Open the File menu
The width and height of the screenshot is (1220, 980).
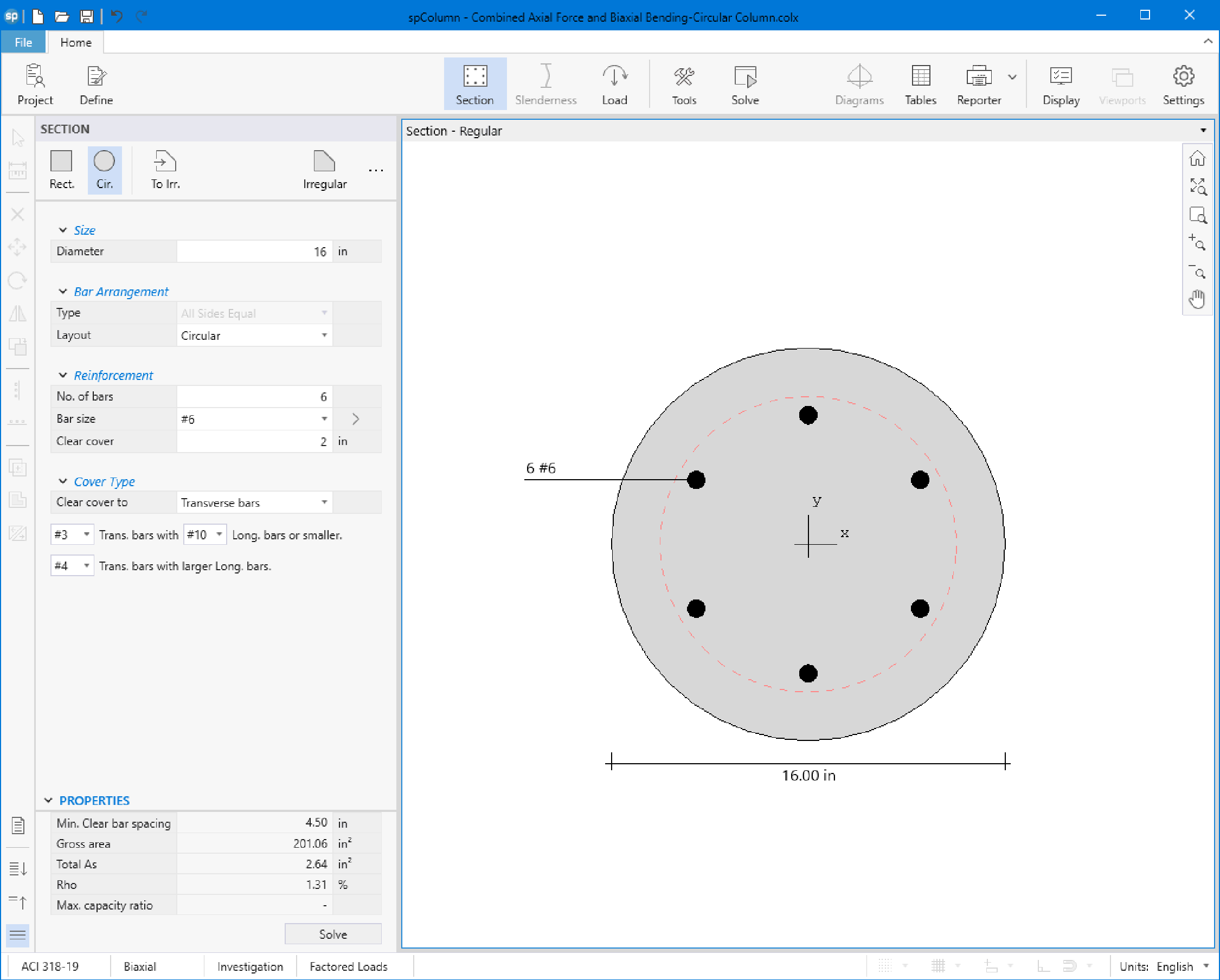23,42
